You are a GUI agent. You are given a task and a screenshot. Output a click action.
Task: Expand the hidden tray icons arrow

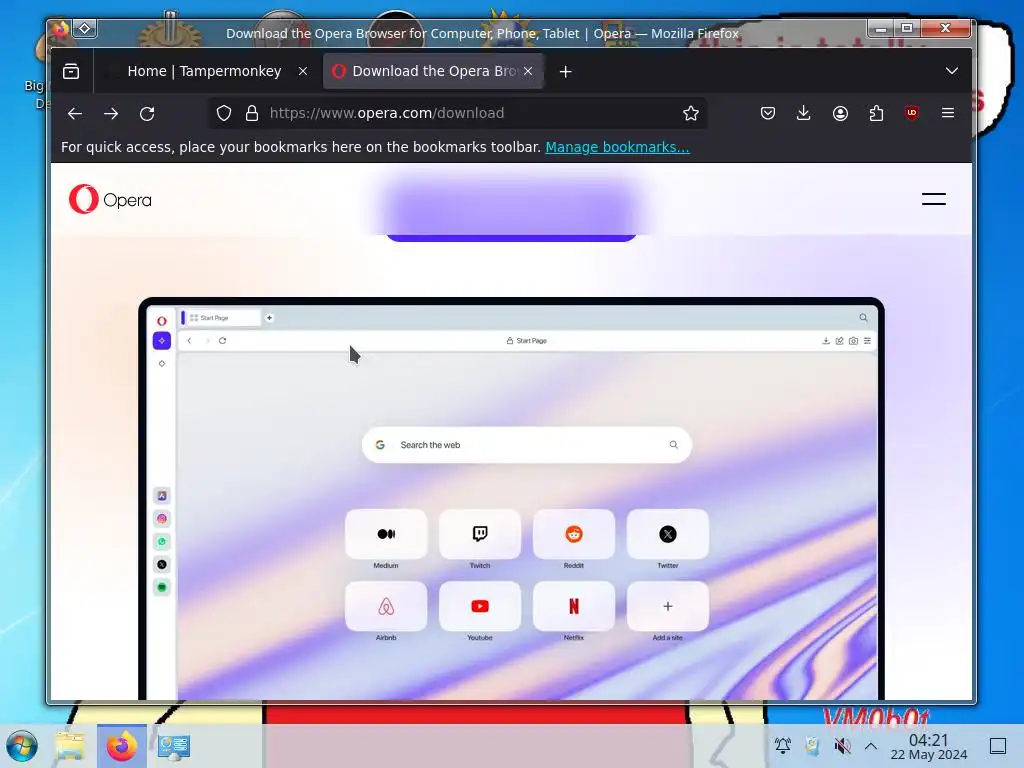click(871, 745)
